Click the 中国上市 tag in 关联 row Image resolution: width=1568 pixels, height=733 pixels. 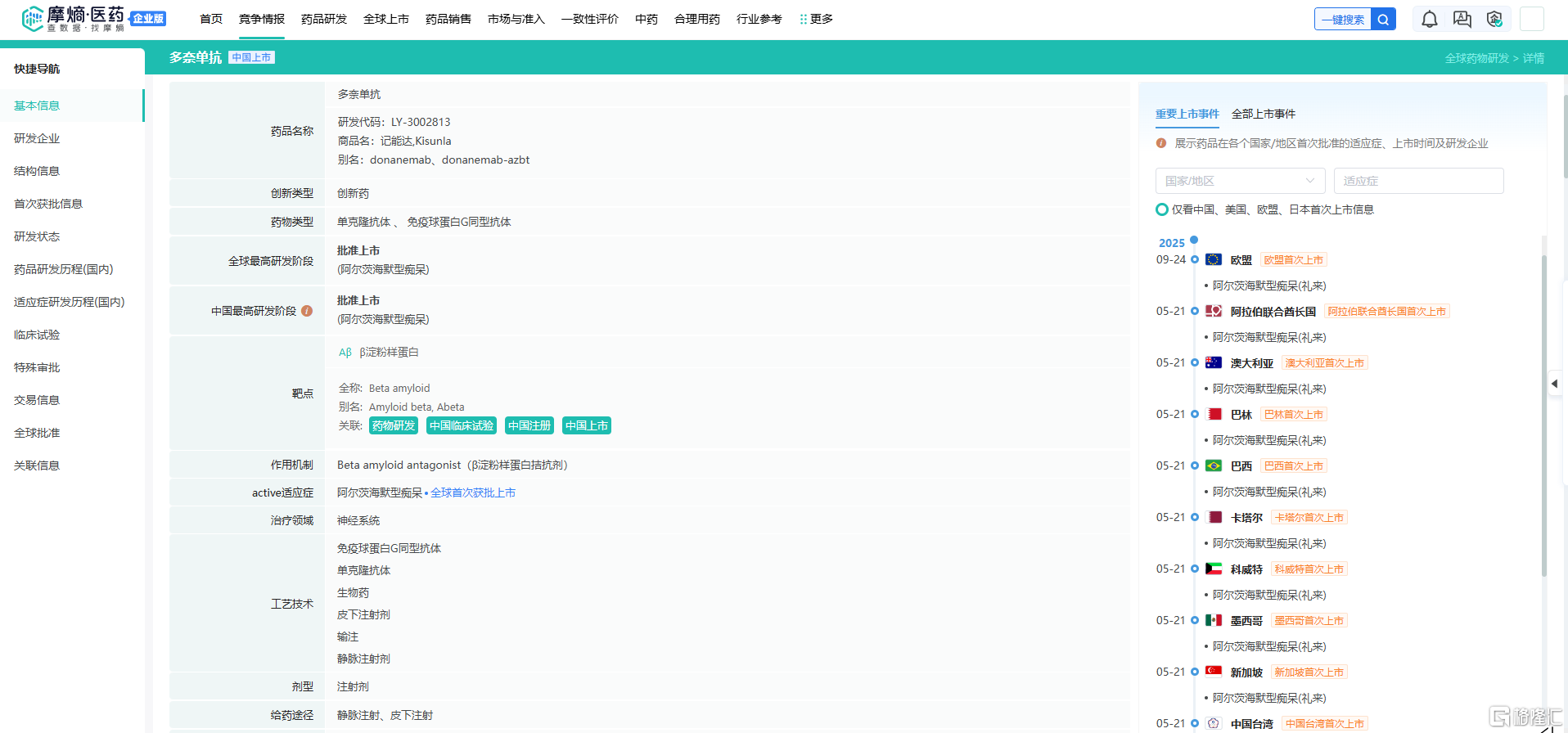point(587,425)
